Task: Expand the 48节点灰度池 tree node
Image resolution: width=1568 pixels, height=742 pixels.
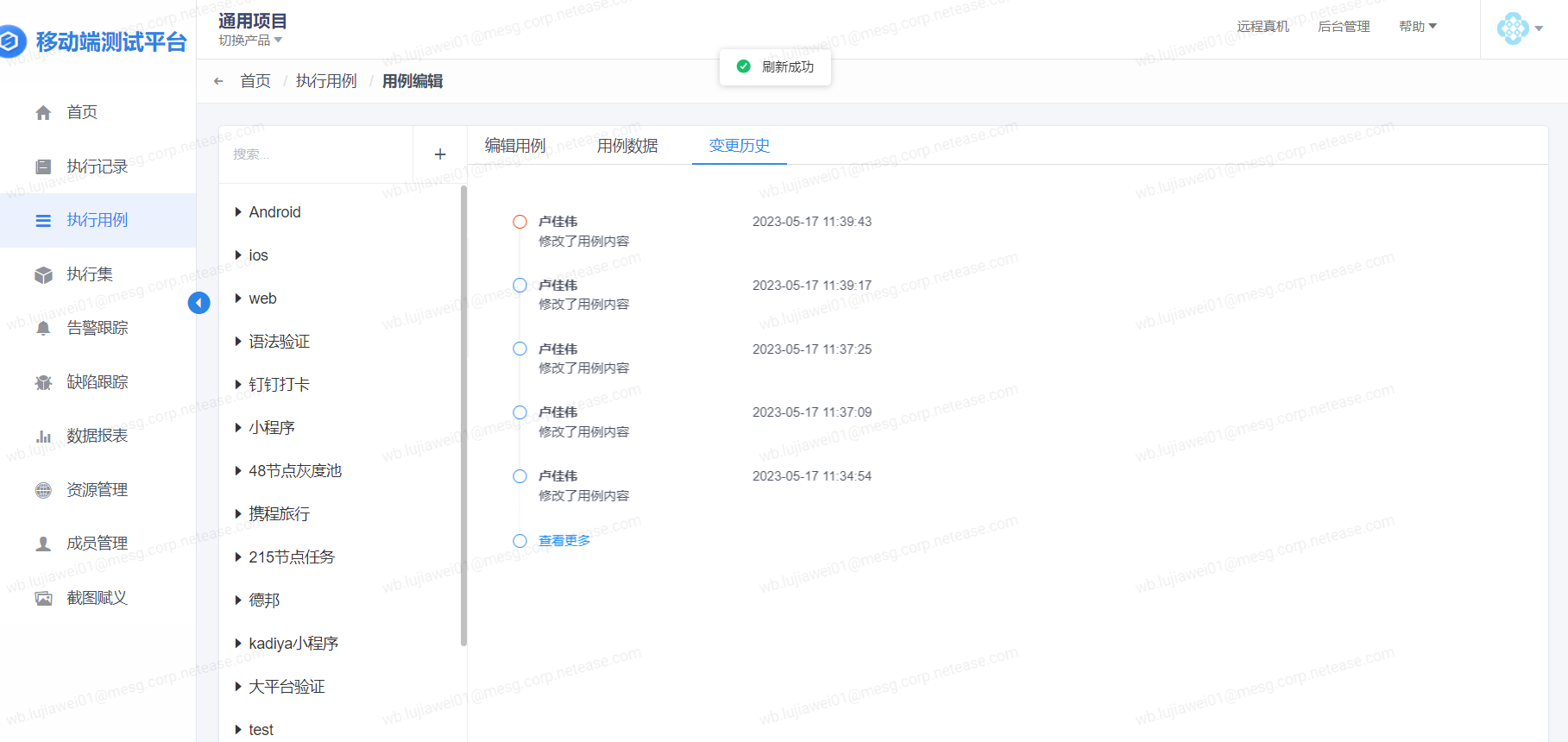Action: pyautogui.click(x=238, y=471)
